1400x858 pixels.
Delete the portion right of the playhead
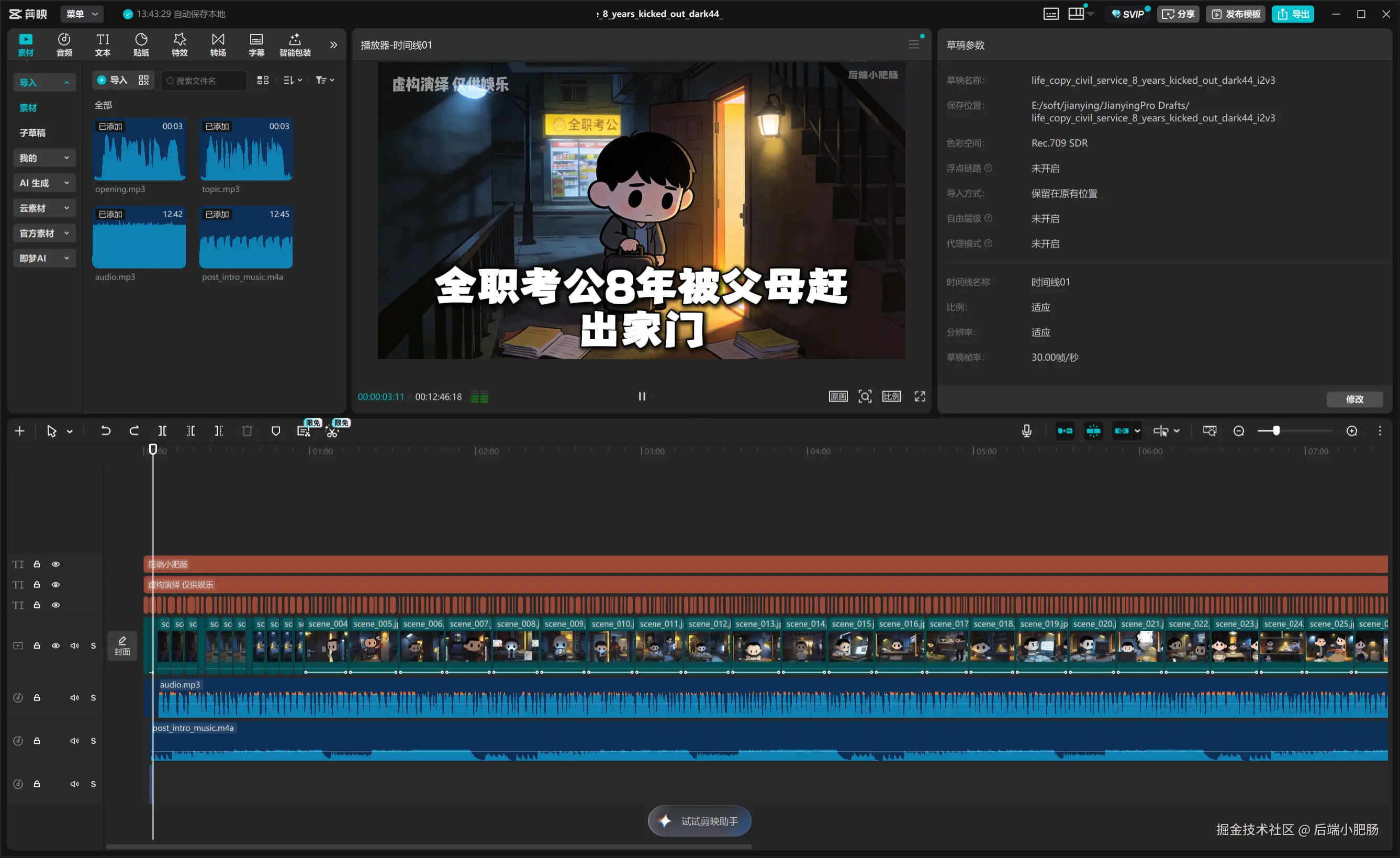219,431
